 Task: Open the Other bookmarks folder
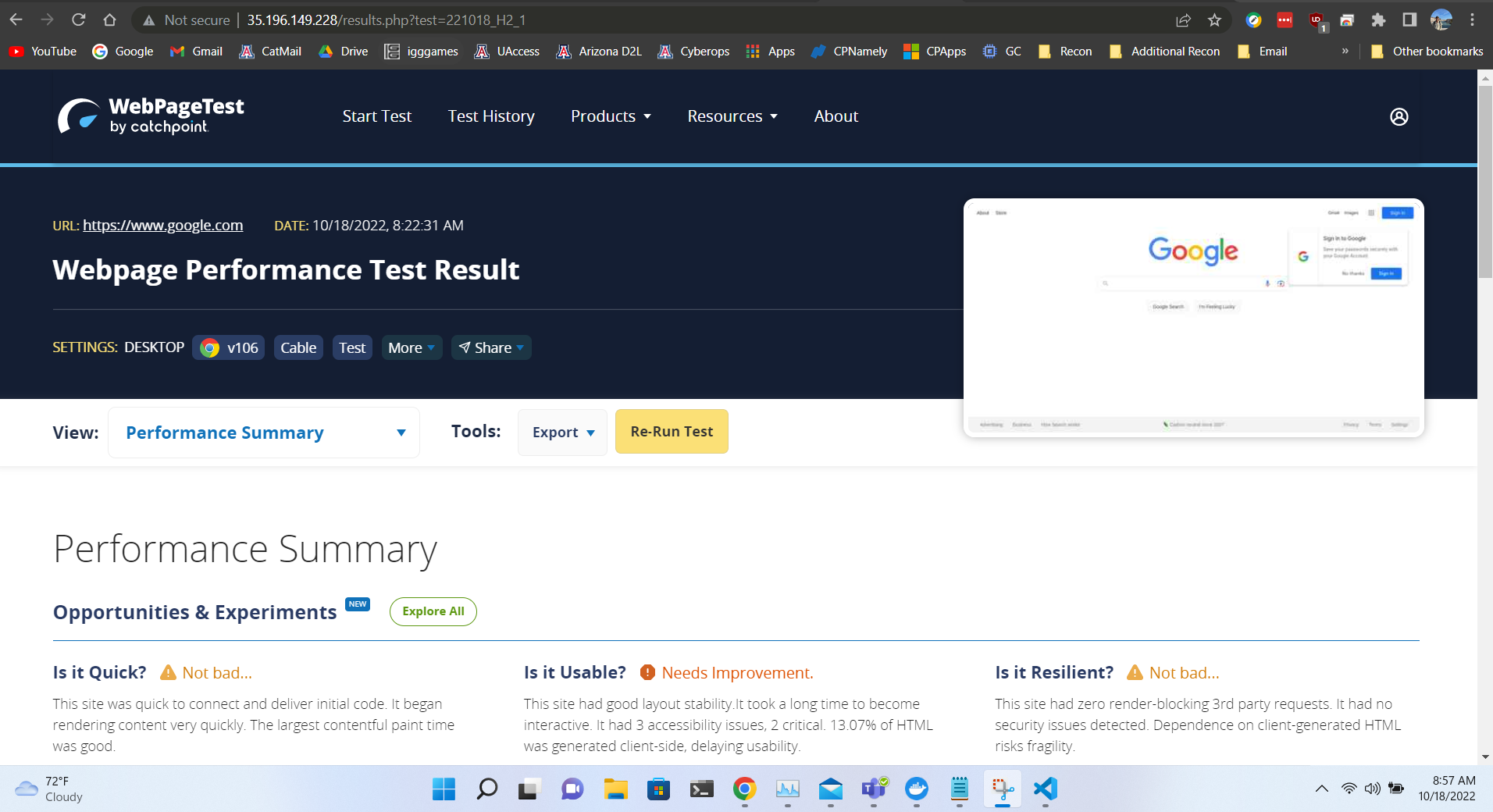(1427, 52)
